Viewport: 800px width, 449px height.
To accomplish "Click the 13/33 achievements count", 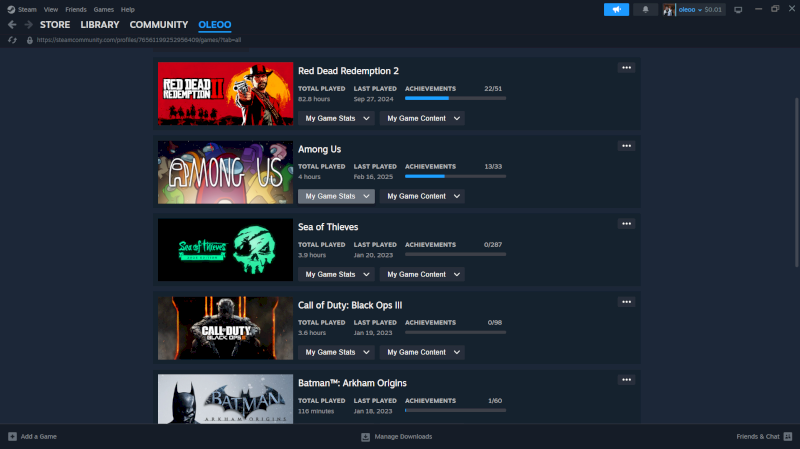I will (493, 166).
